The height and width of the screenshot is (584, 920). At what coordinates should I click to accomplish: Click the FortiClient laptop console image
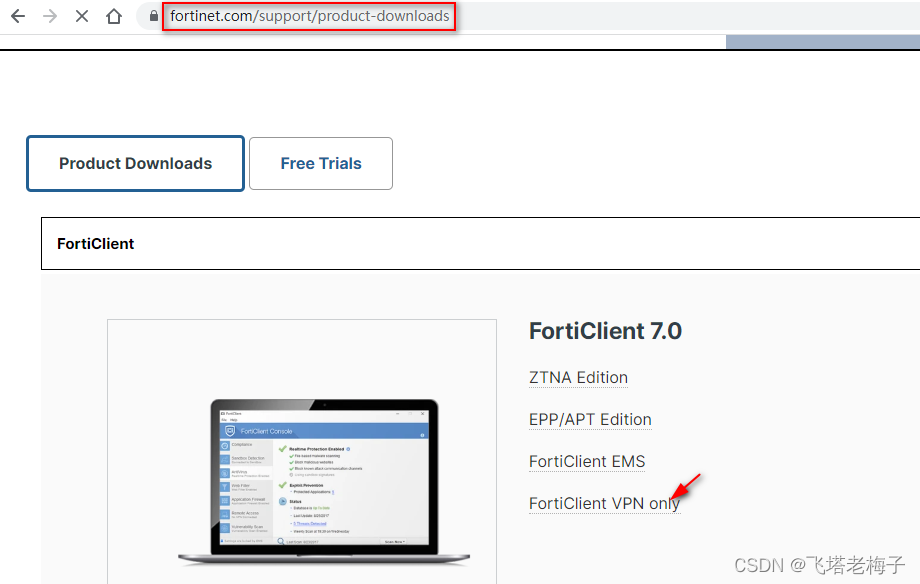pos(324,481)
